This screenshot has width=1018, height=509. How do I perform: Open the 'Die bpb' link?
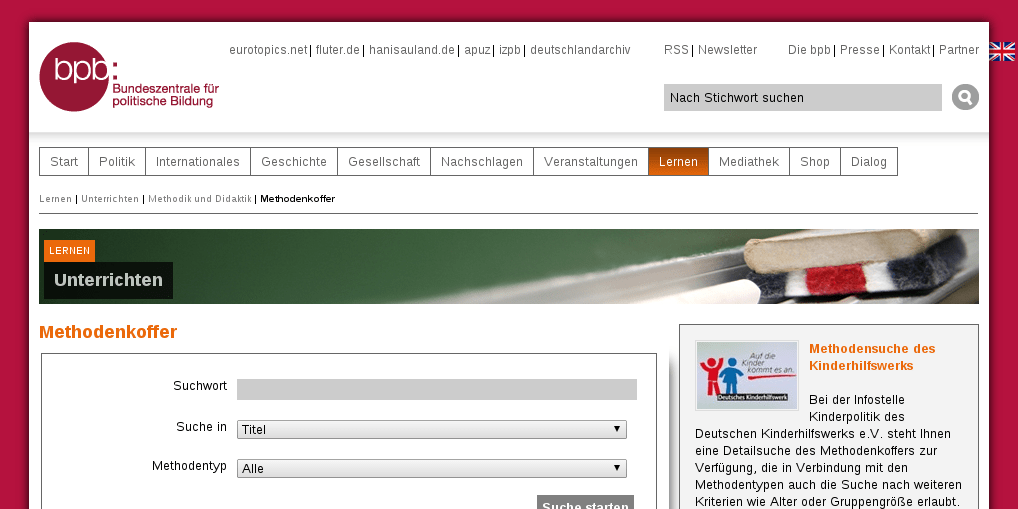(809, 50)
